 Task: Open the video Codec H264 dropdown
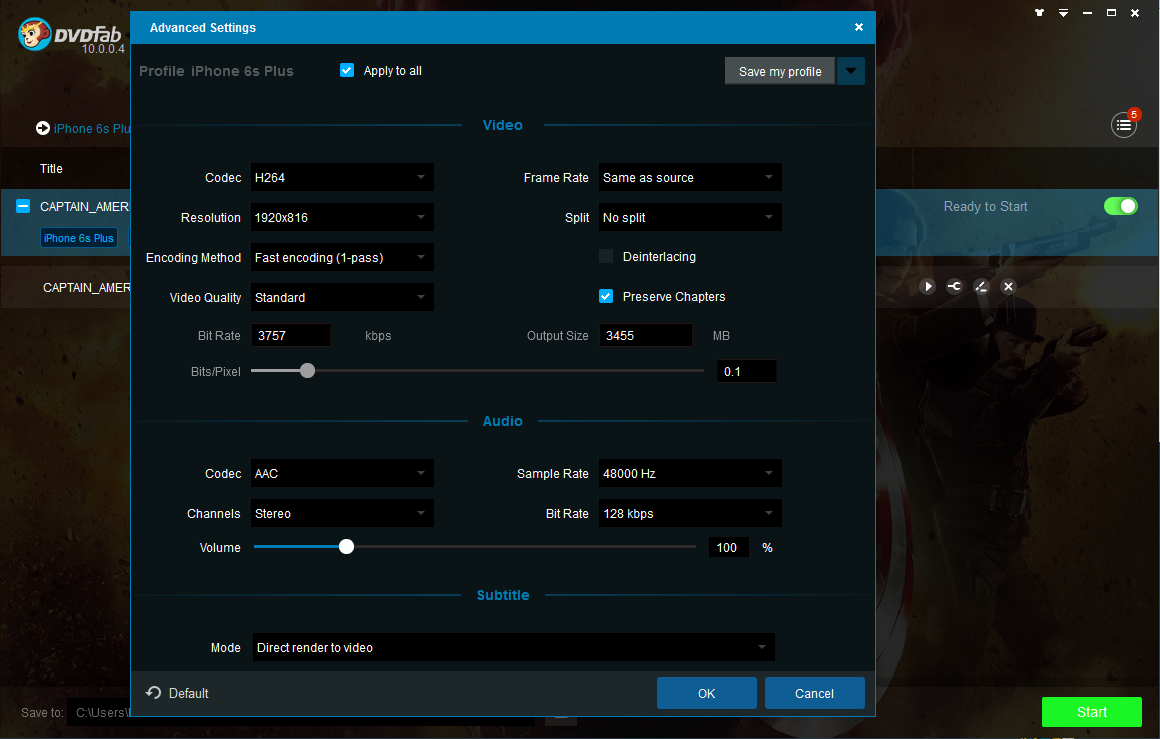(342, 178)
